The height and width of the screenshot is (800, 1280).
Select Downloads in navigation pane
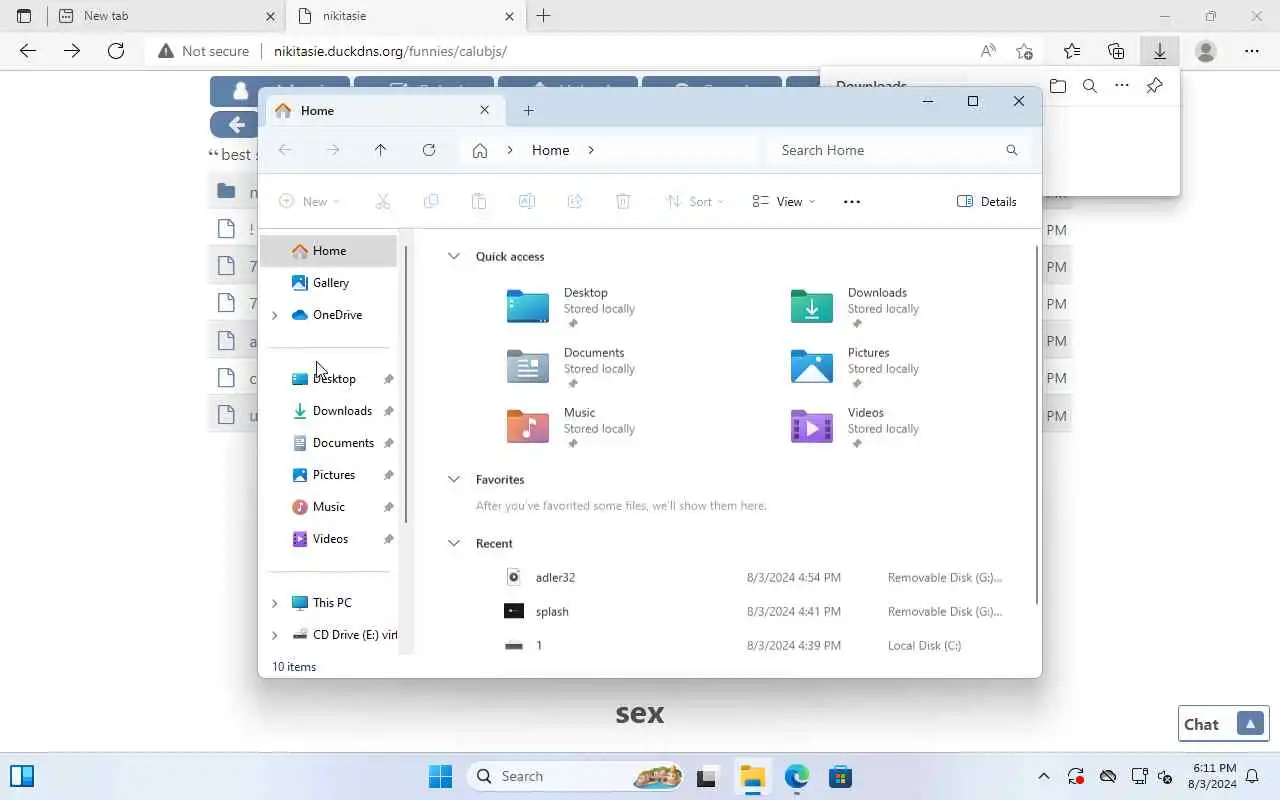tap(330, 411)
